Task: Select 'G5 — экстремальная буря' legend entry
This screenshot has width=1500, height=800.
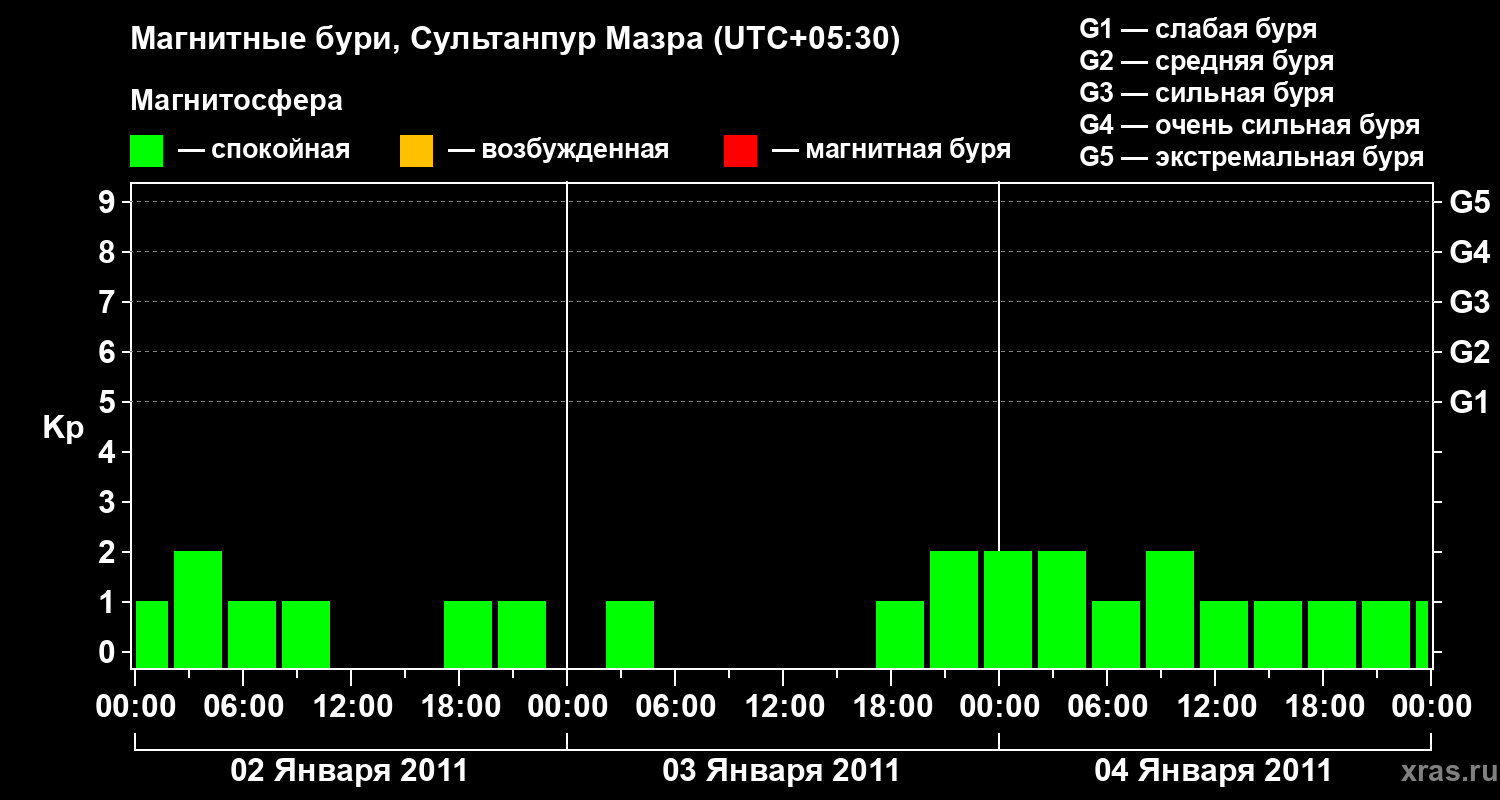Action: 1251,158
